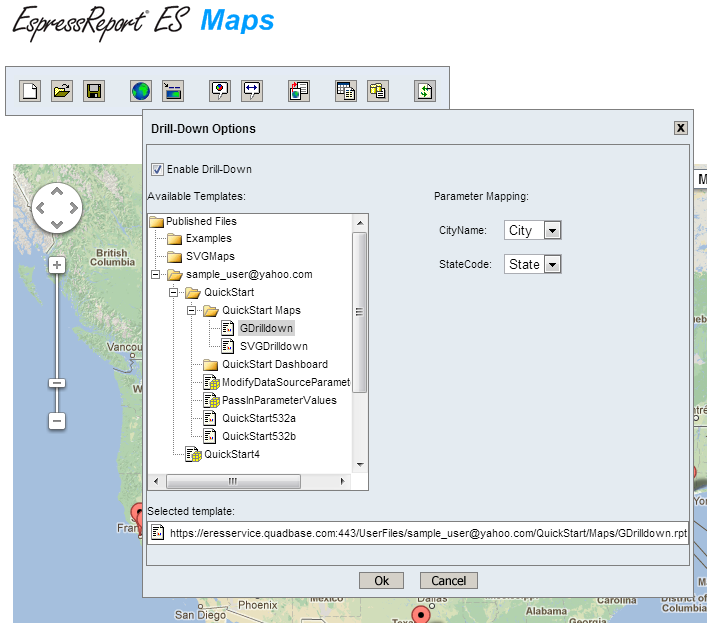The height and width of the screenshot is (623, 707).
Task: Open the StateCode parameter dropdown
Action: click(552, 264)
